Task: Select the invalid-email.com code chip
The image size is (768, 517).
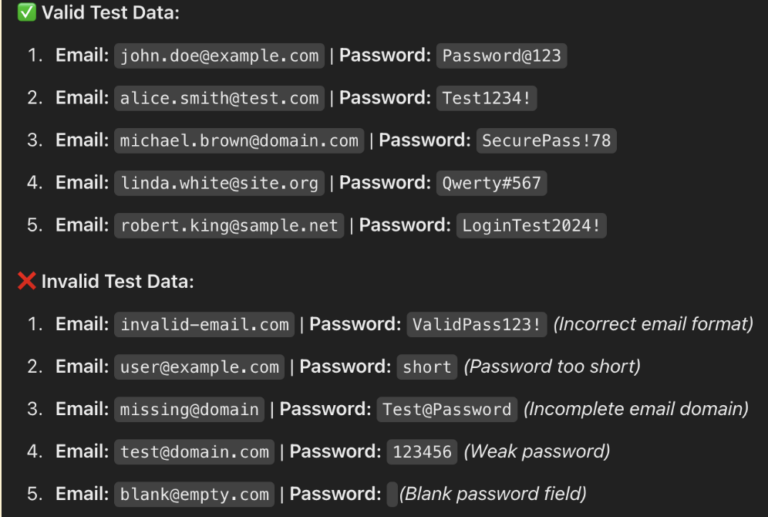Action: coord(204,325)
